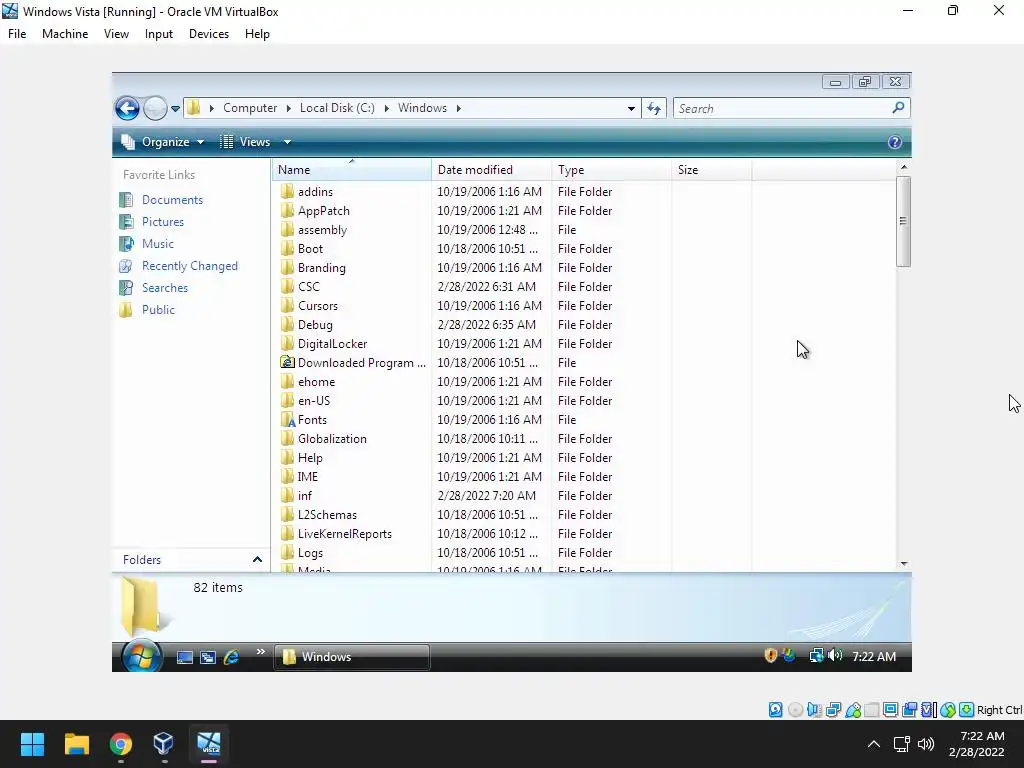Open Public favorite link
This screenshot has width=1024, height=768.
pos(158,310)
